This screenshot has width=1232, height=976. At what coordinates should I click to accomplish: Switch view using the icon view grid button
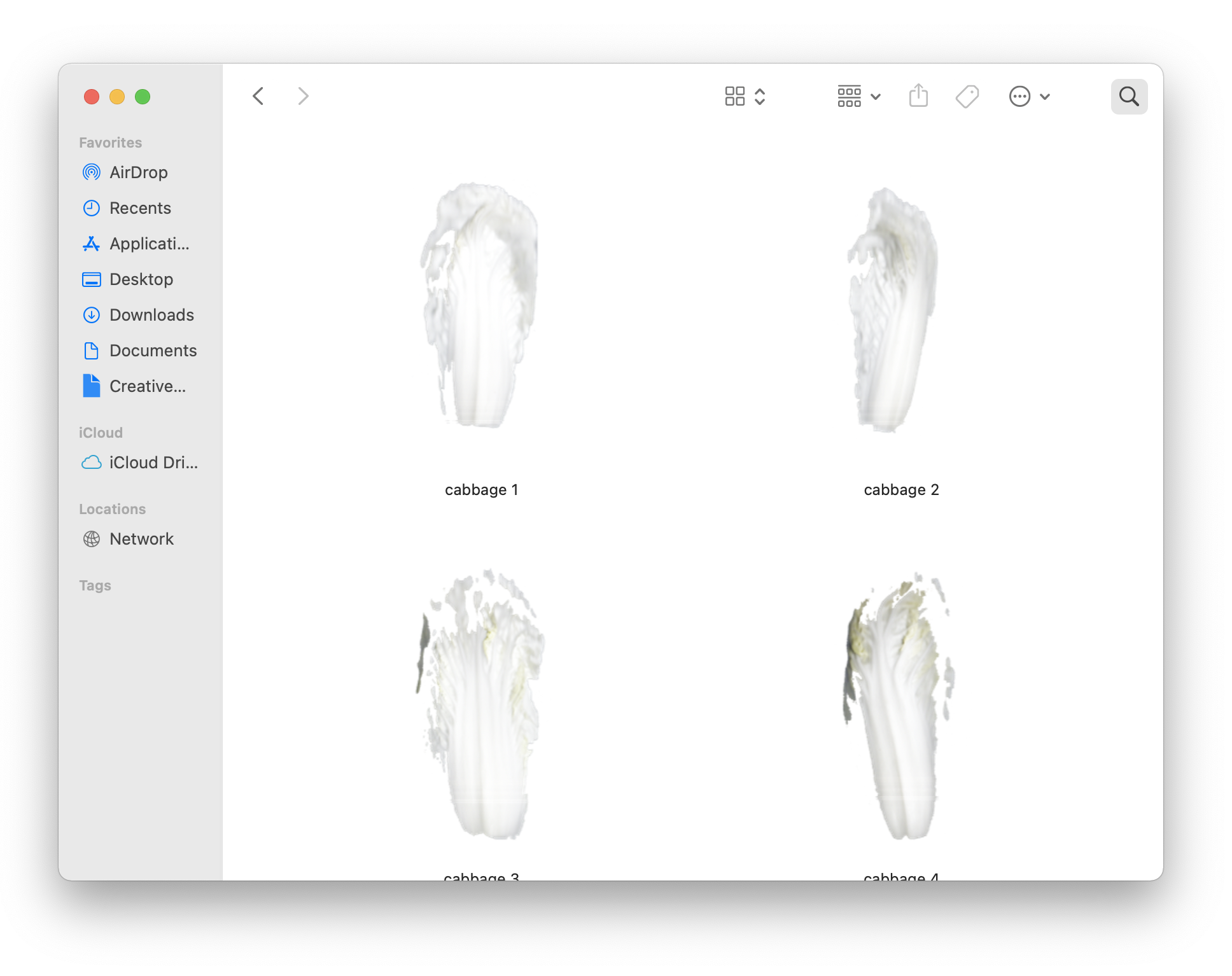tap(735, 96)
